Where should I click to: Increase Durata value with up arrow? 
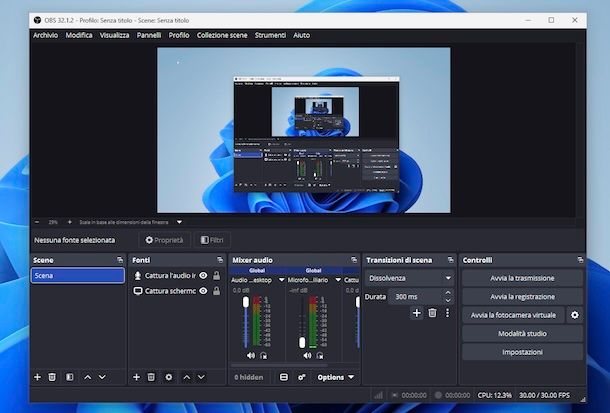(x=448, y=293)
